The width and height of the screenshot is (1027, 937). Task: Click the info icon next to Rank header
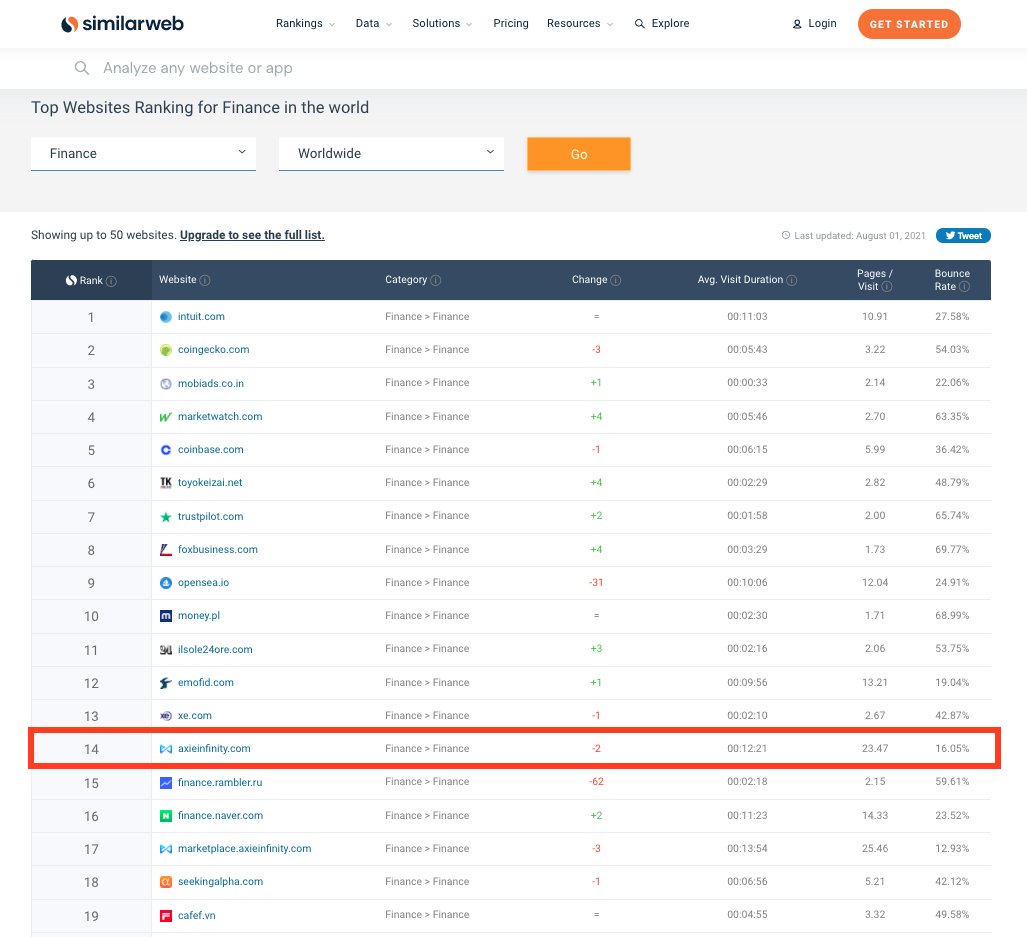click(111, 281)
